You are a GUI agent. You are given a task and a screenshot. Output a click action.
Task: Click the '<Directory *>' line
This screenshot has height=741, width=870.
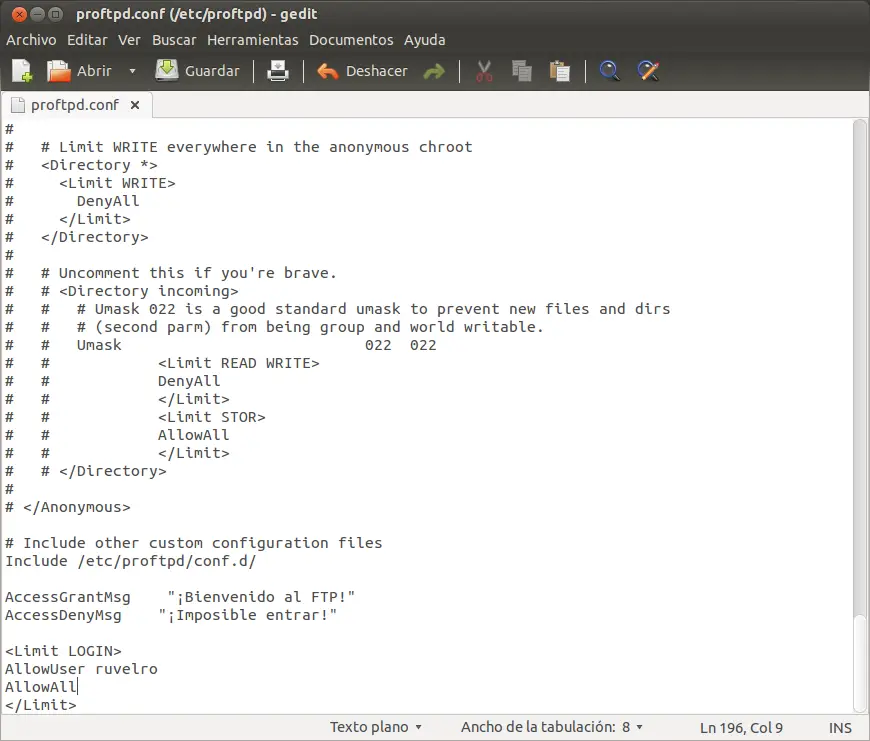(99, 165)
